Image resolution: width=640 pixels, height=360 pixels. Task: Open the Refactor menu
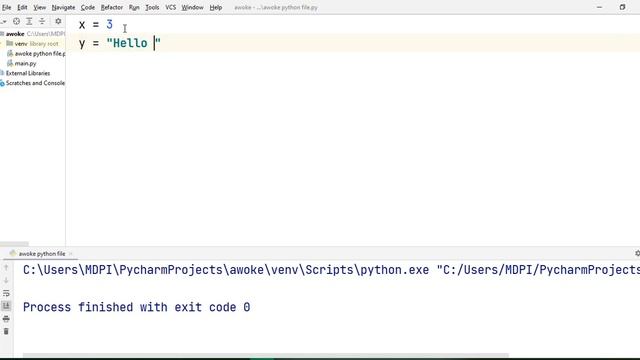pos(112,7)
